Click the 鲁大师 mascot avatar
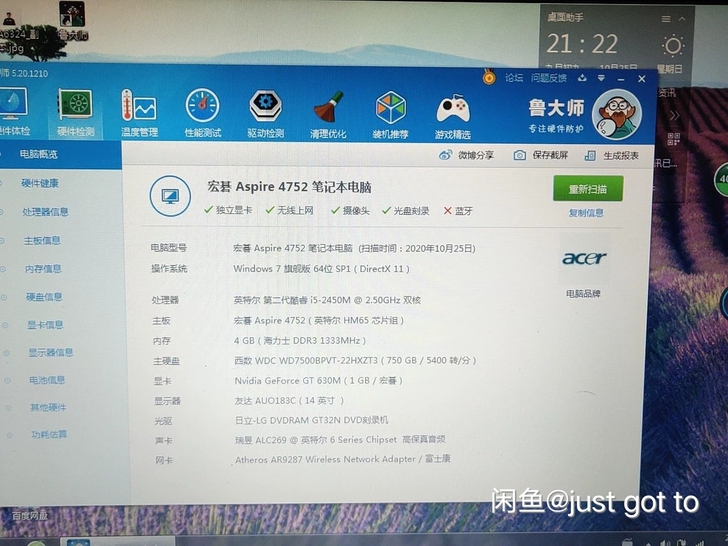 click(x=617, y=114)
